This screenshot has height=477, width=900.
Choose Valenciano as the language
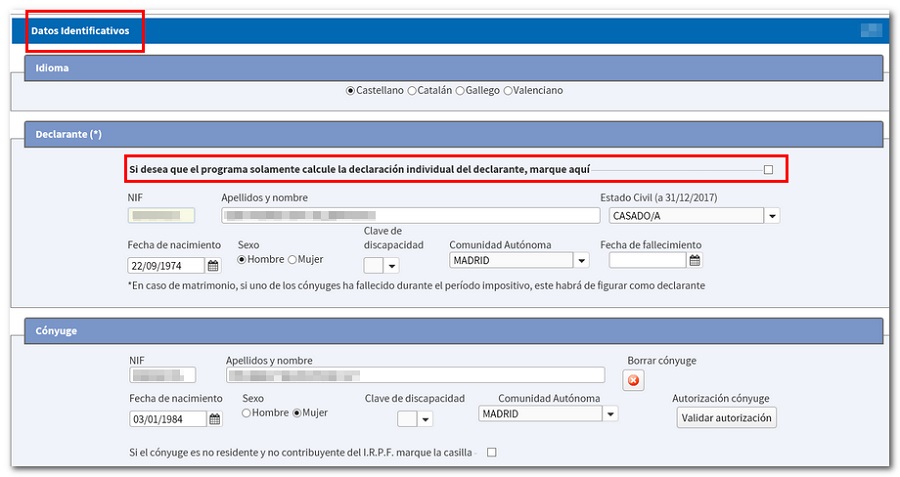pyautogui.click(x=508, y=91)
